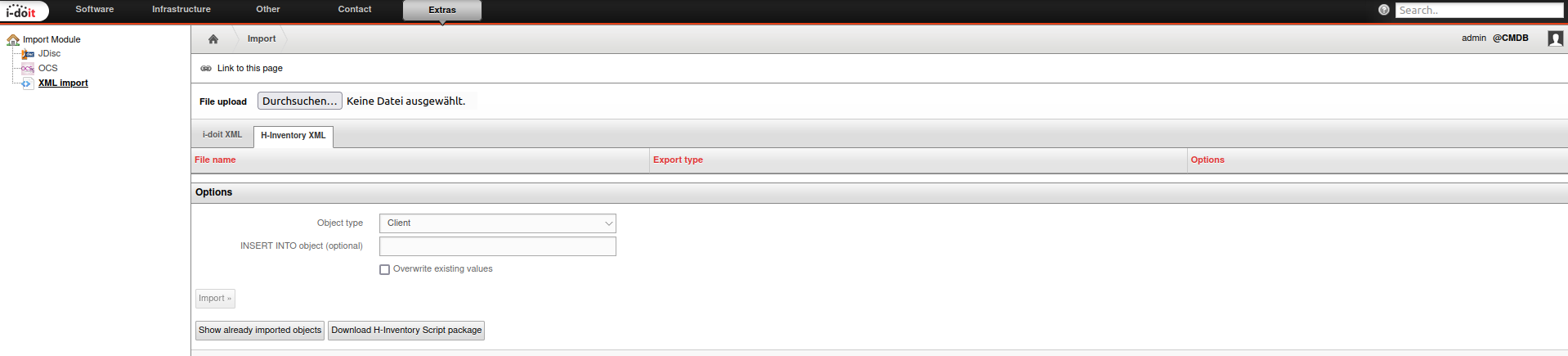Click the Import Module house icon
The width and height of the screenshot is (1568, 356).
[13, 39]
